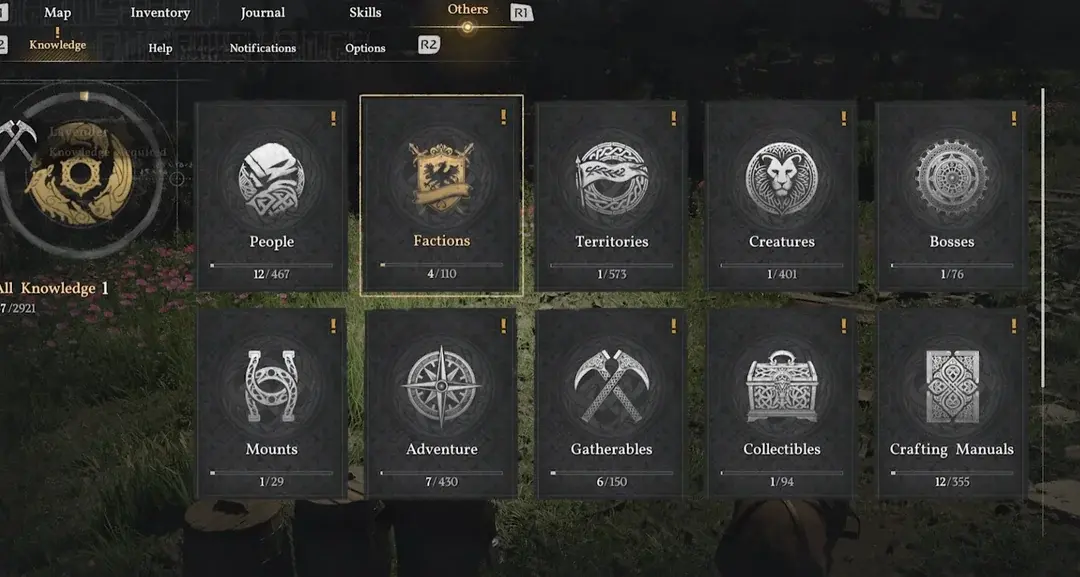Click the R1 next-tab button
1080x577 pixels.
pos(521,12)
